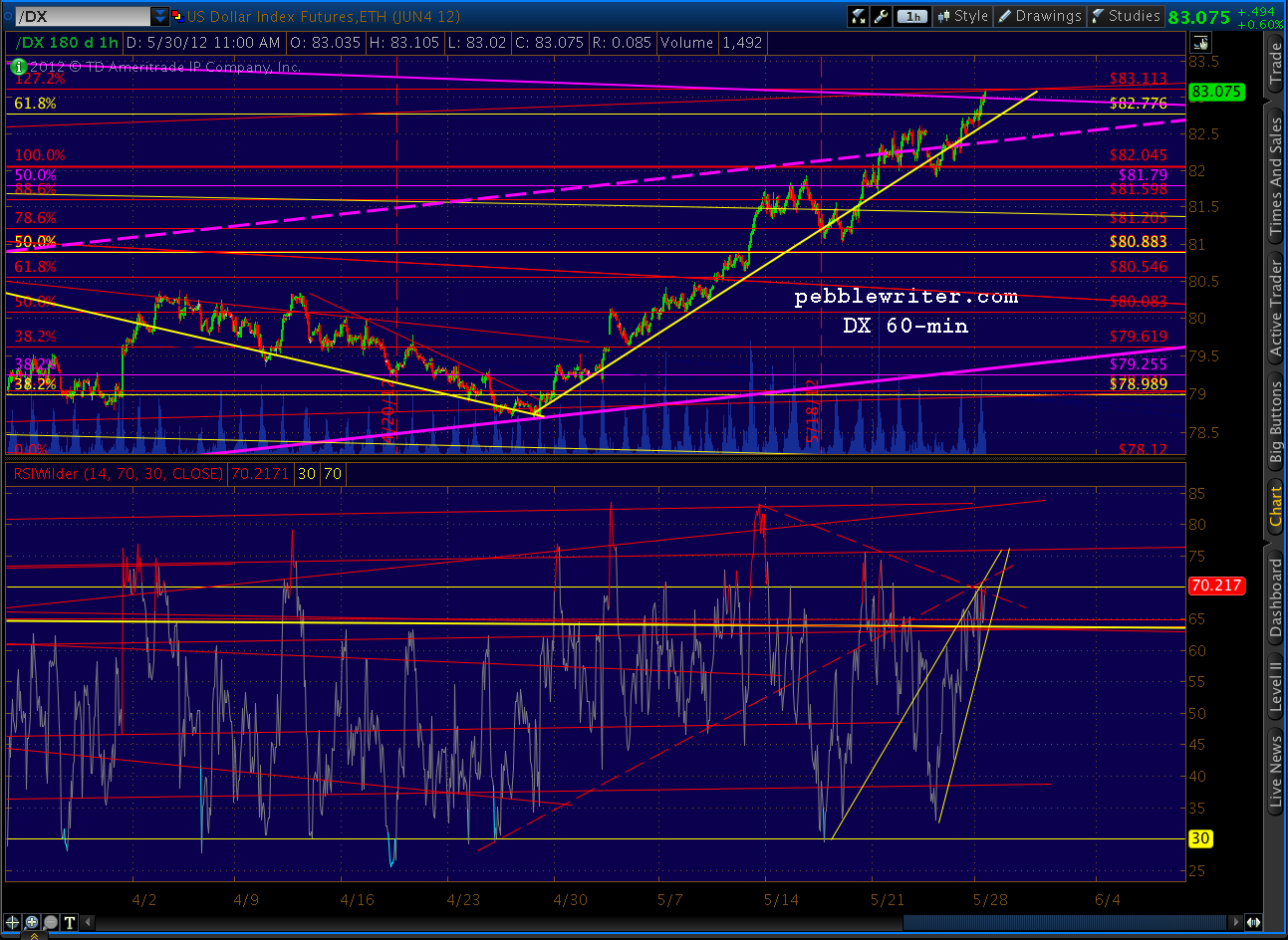Image resolution: width=1288 pixels, height=940 pixels.
Task: Toggle the drawing hand pointer icon
Action: tap(1200, 43)
